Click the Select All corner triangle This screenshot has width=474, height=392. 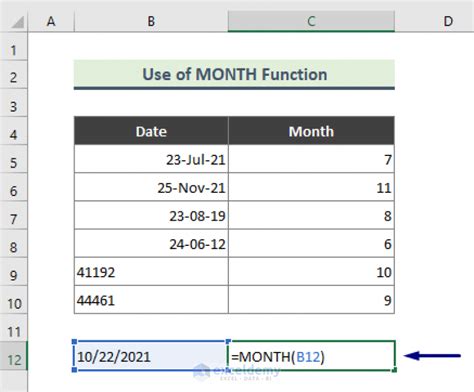click(x=18, y=22)
